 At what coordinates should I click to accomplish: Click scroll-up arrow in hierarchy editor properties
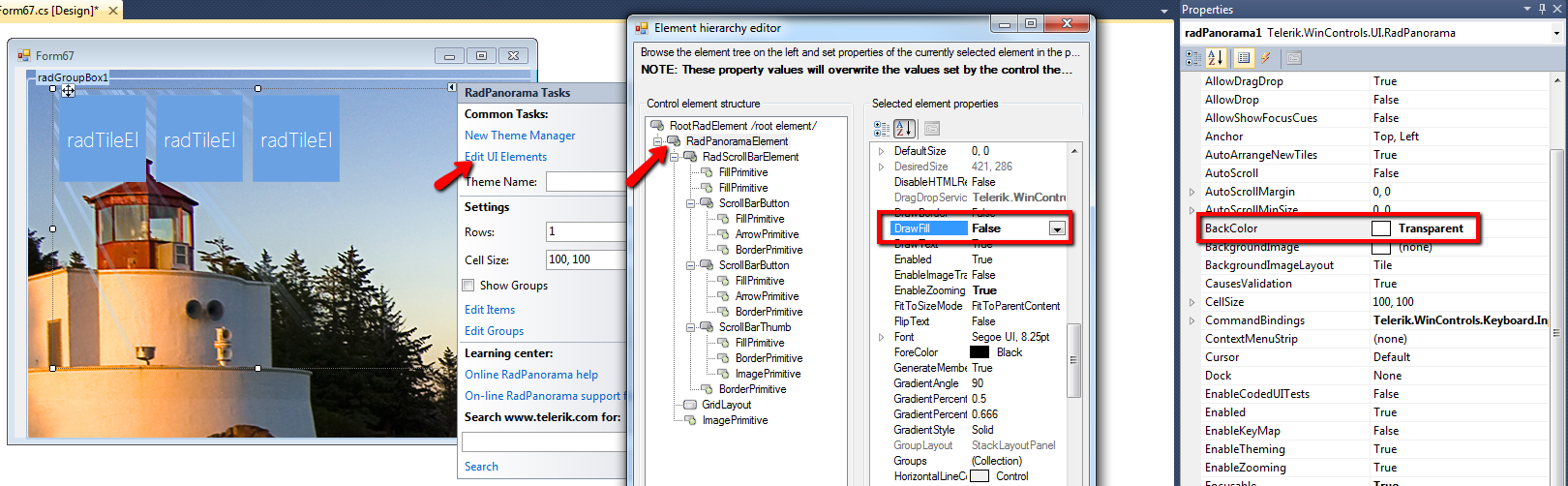1073,152
